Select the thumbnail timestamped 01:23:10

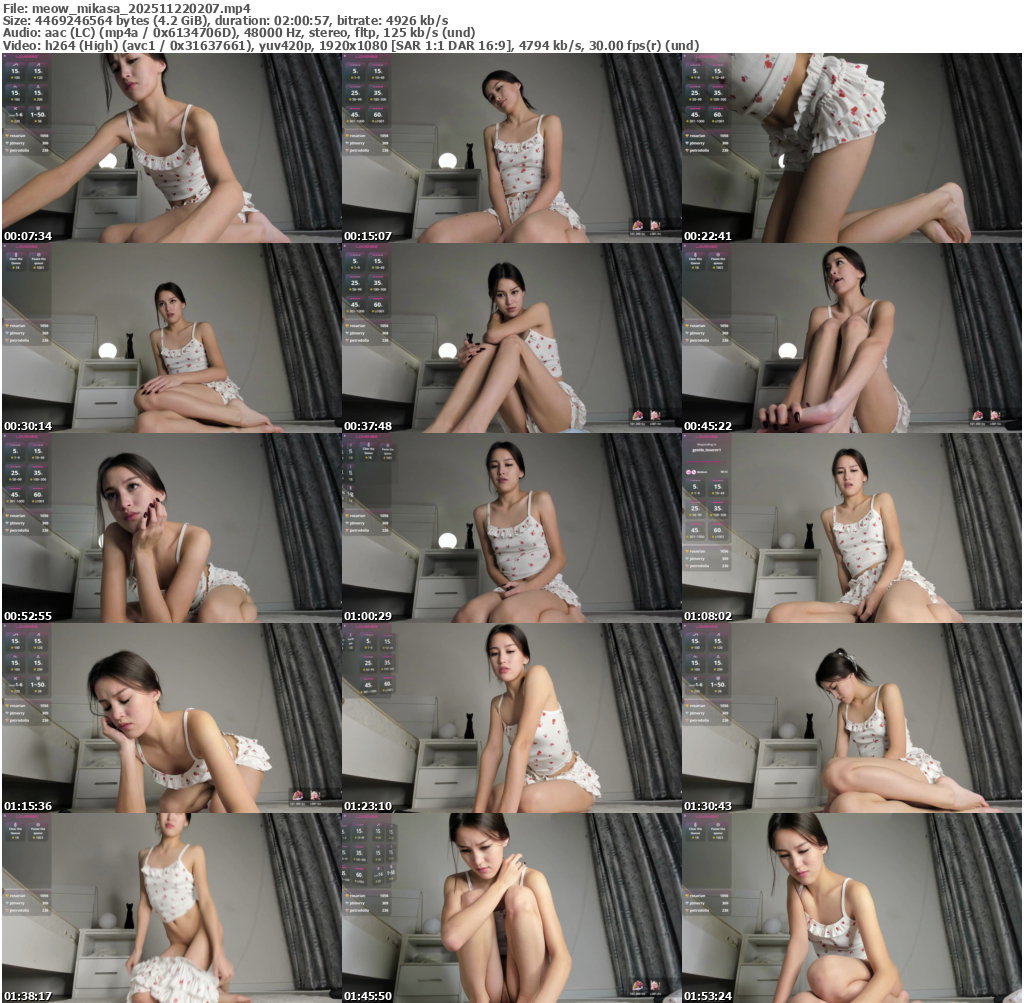[512, 718]
